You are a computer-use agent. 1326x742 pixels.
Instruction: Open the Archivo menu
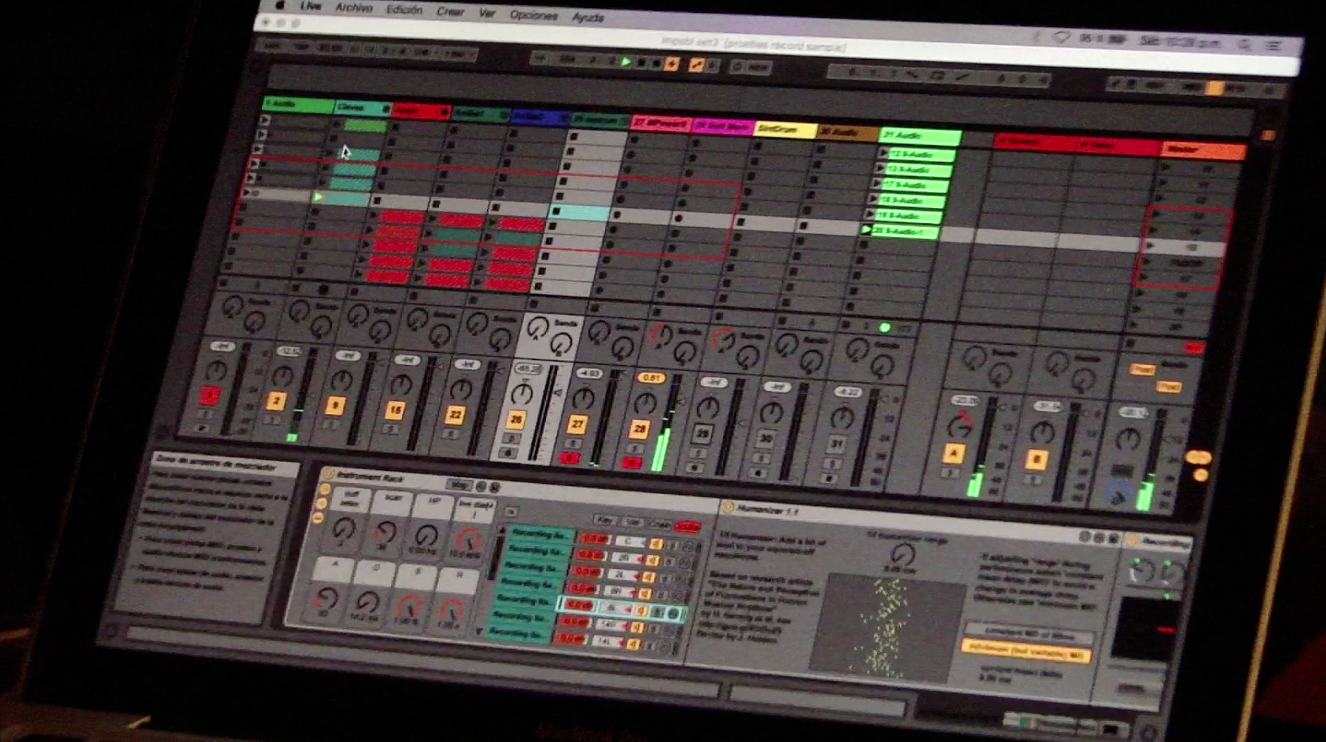point(354,8)
